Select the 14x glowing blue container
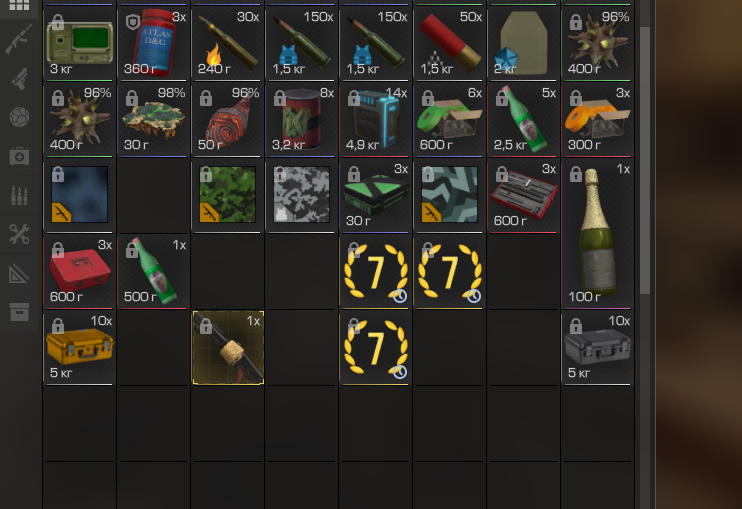This screenshot has width=742, height=509. pos(376,119)
